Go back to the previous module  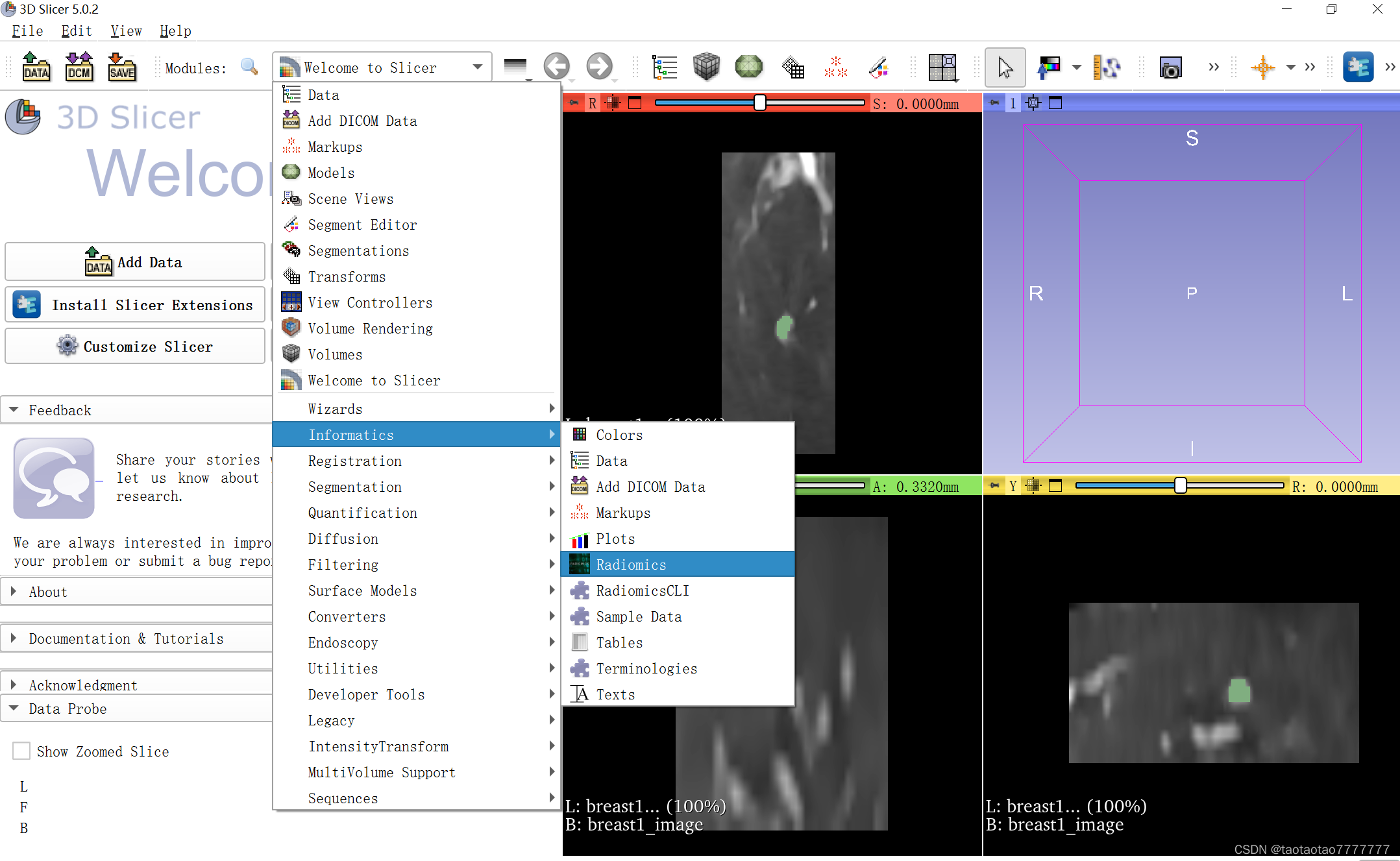tap(556, 67)
